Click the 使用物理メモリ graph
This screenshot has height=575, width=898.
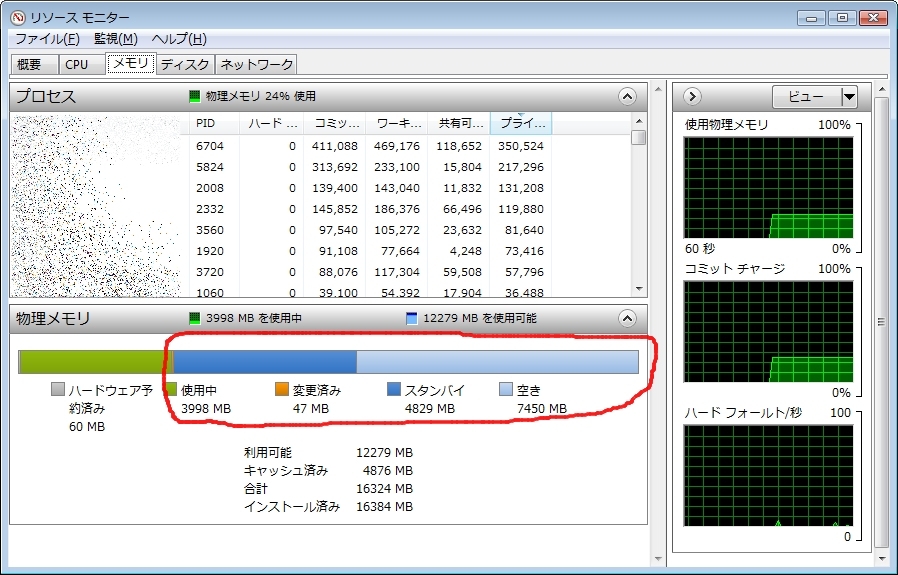click(768, 188)
